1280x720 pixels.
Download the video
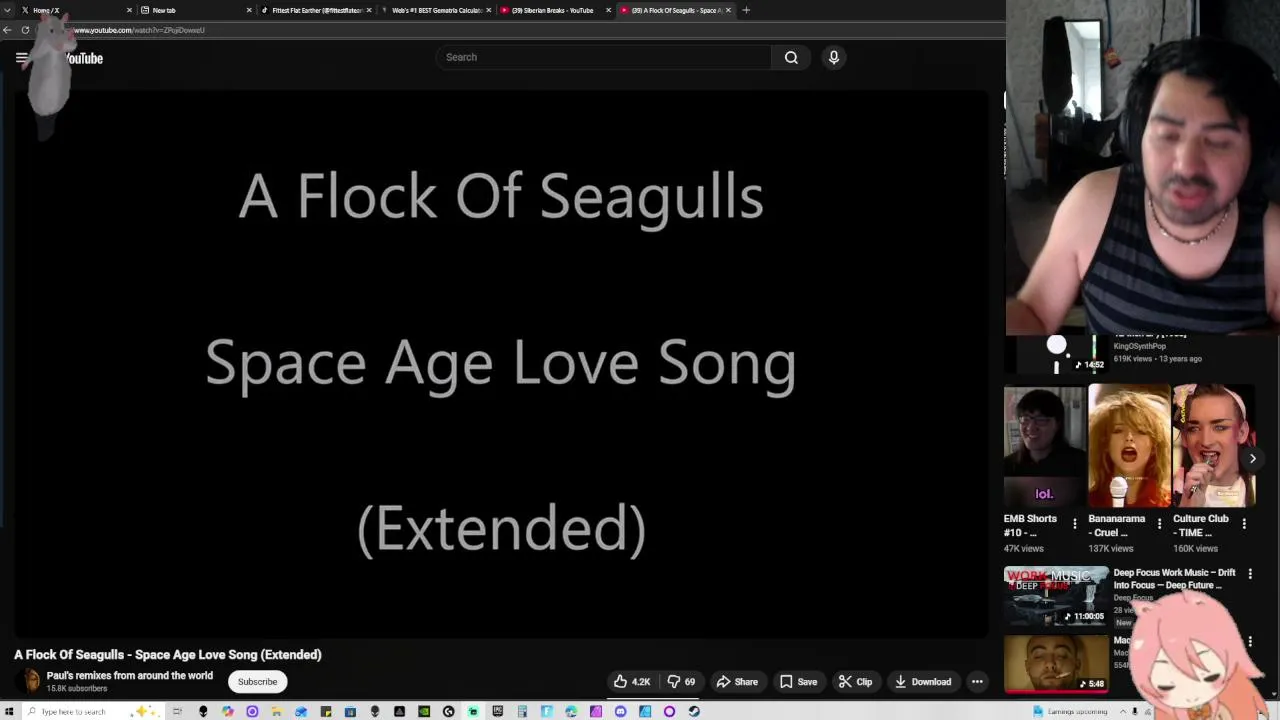[x=923, y=682]
